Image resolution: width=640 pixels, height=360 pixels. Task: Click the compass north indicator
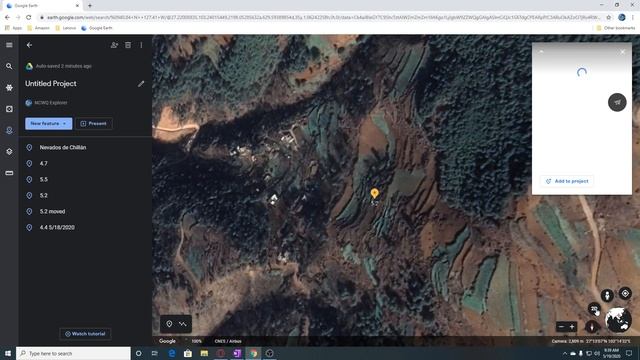pos(592,327)
